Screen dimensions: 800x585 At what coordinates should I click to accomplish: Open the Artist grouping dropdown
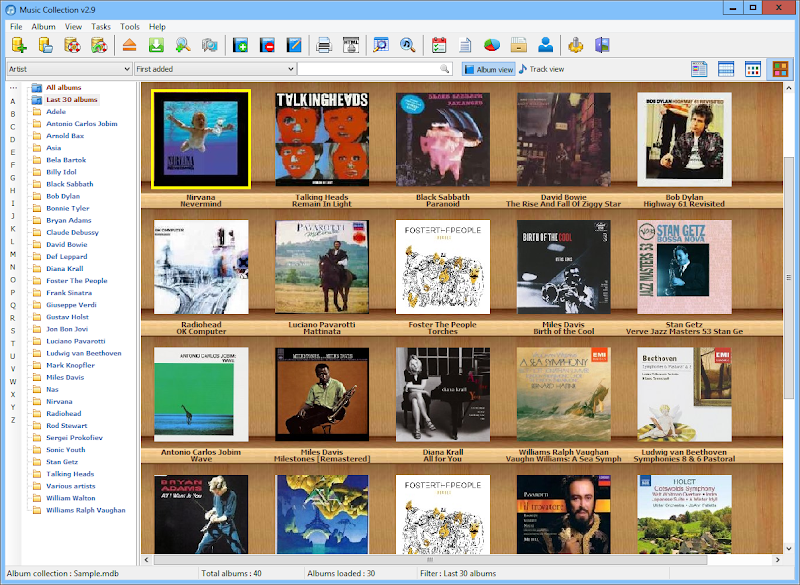pyautogui.click(x=69, y=69)
